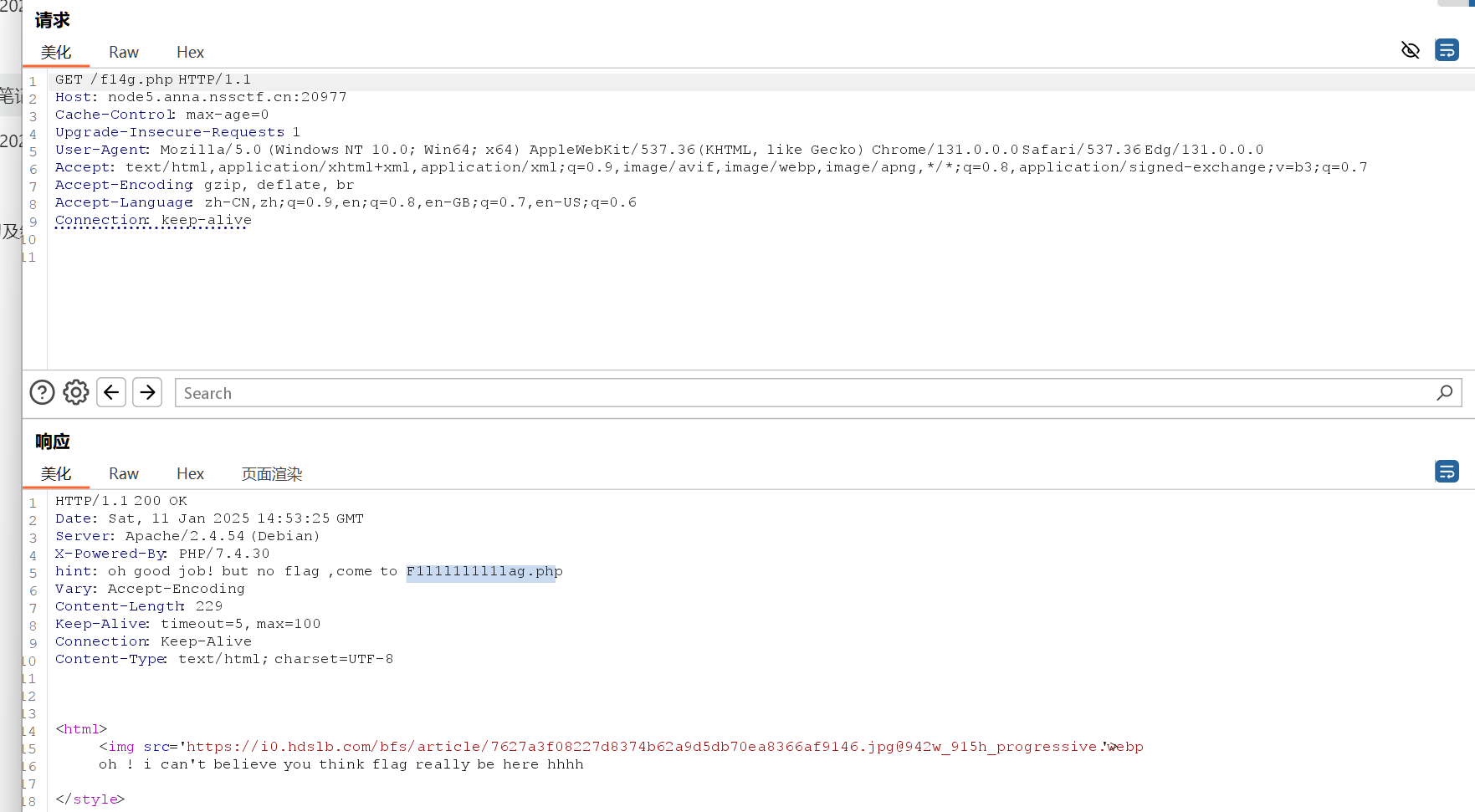Select the request 美化 tab
Image resolution: width=1475 pixels, height=812 pixels.
[56, 53]
